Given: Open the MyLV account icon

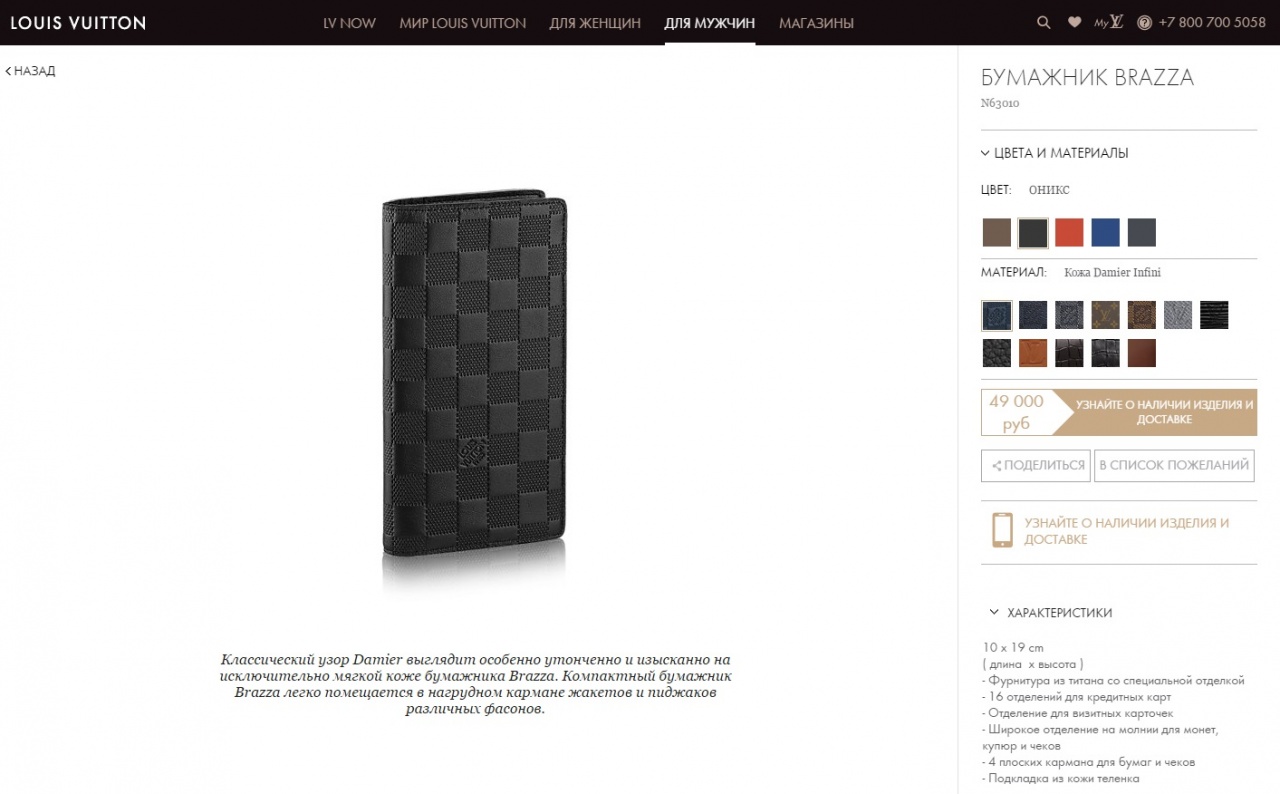Looking at the screenshot, I should click(x=1108, y=22).
